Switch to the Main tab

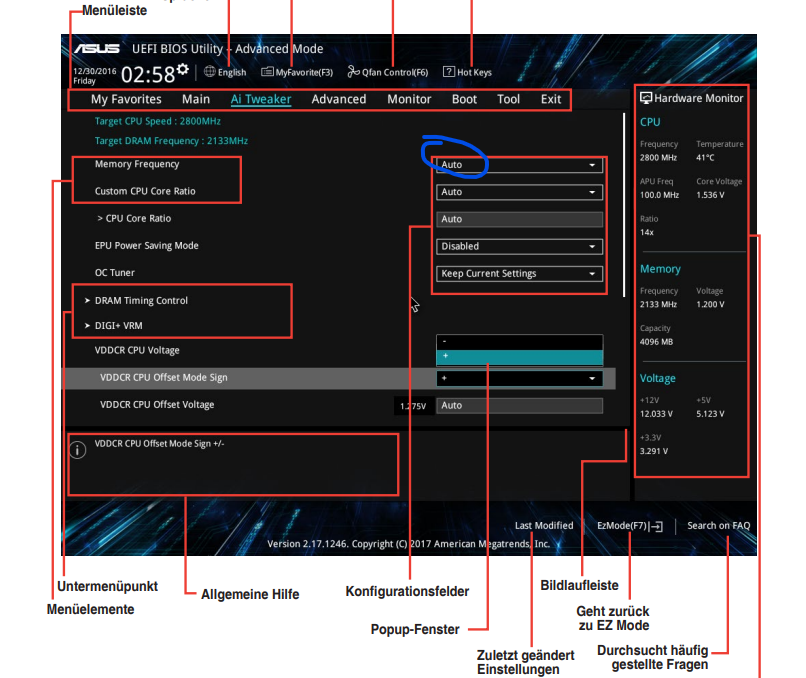pos(196,99)
